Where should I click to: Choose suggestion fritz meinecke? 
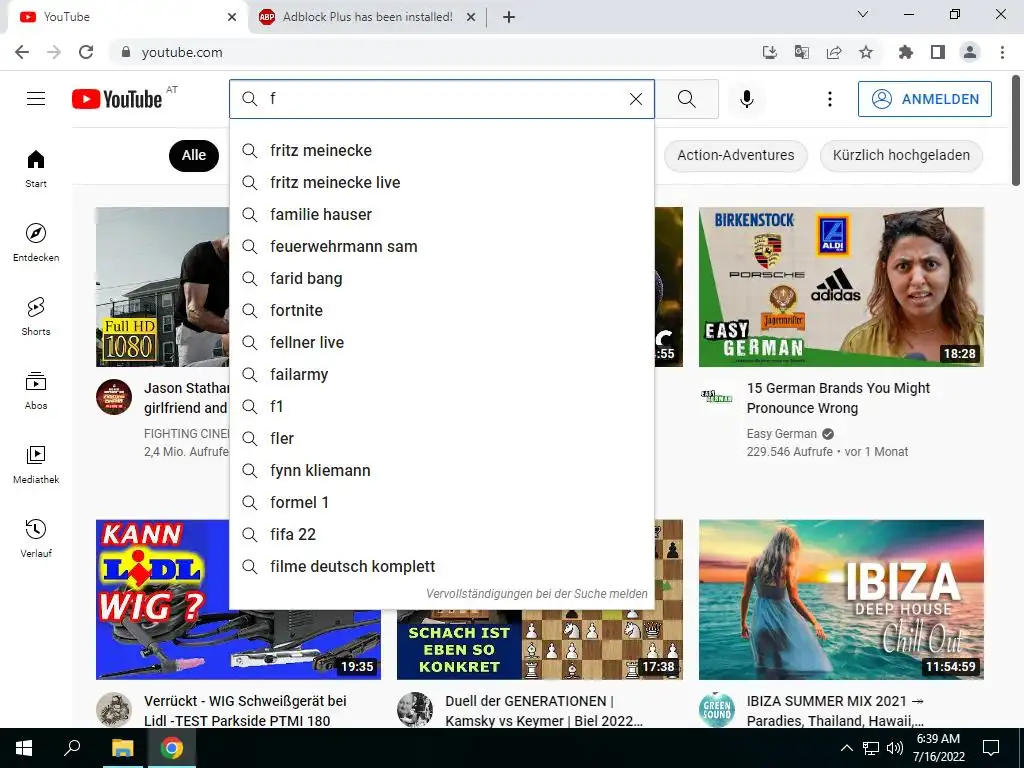442,150
